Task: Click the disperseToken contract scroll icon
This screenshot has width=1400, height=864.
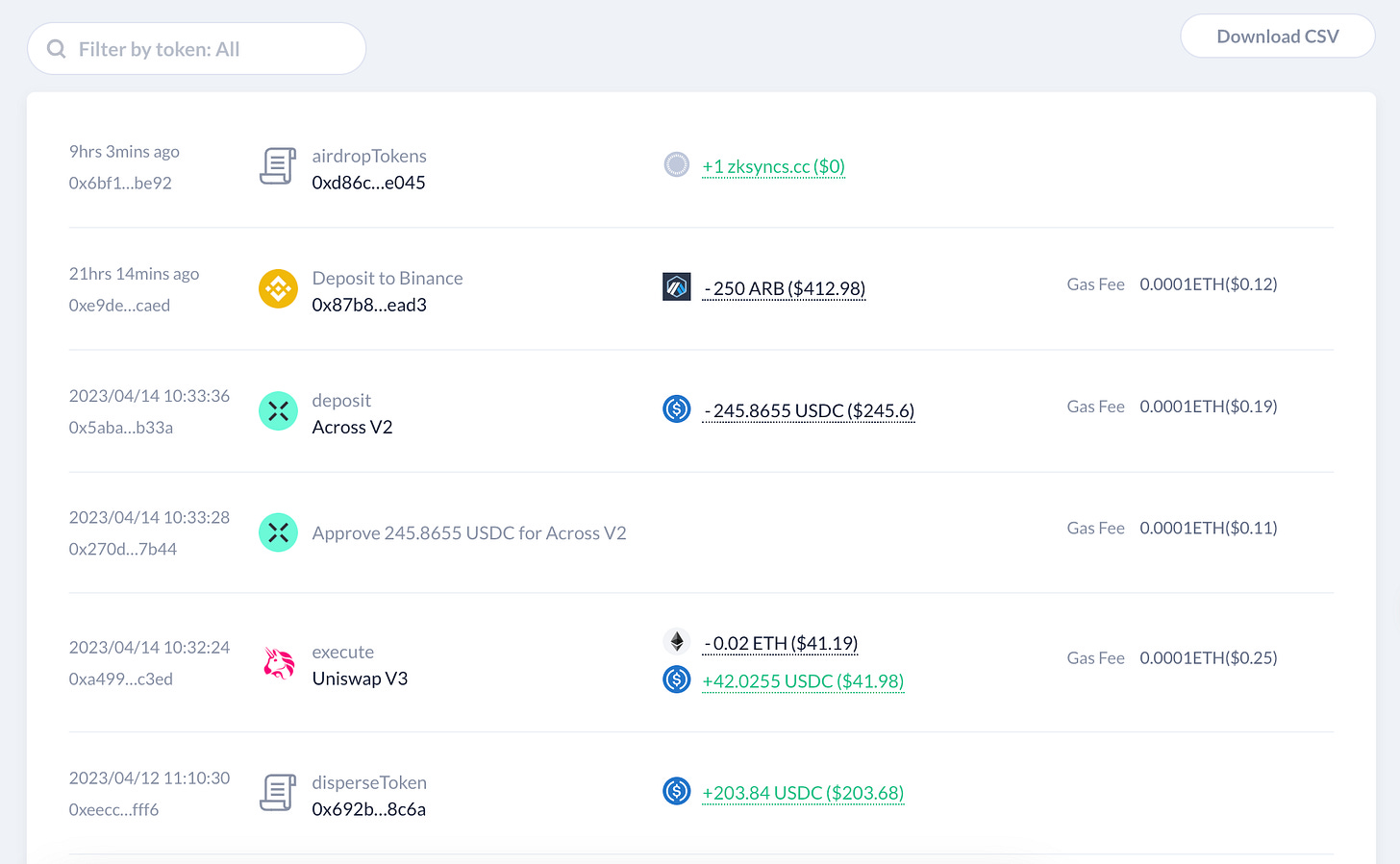Action: click(278, 793)
